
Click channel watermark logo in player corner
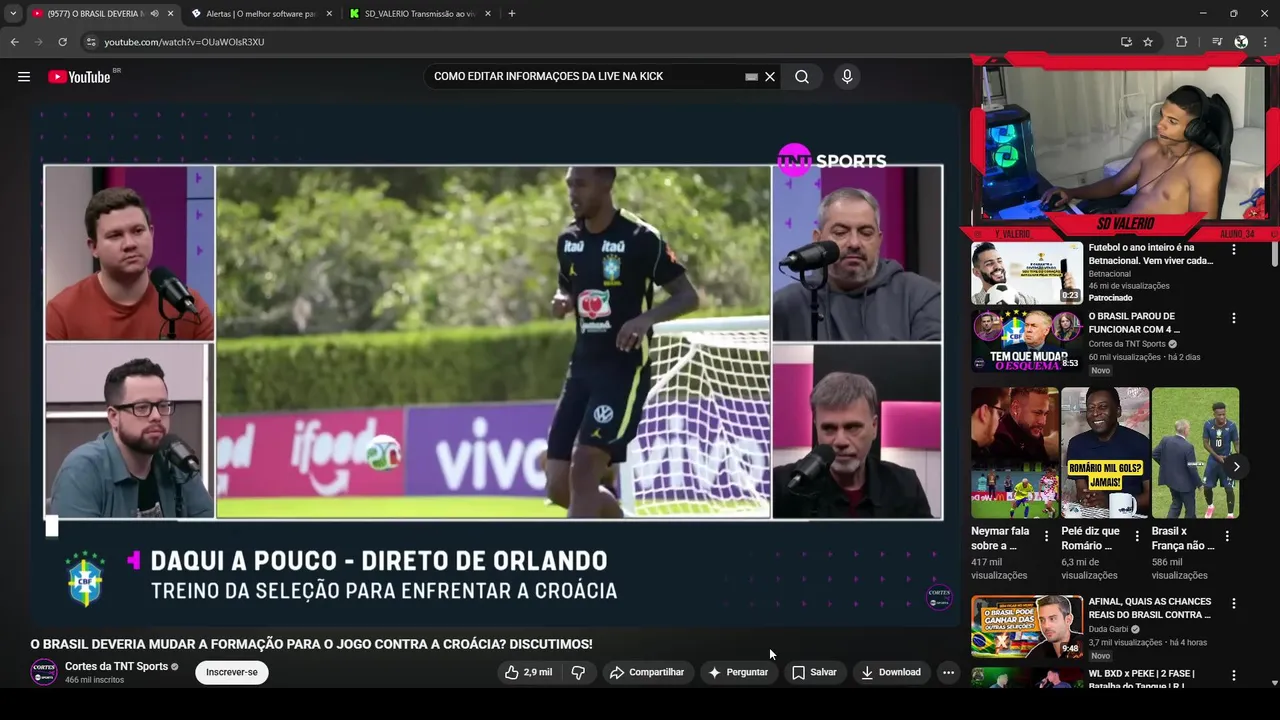(939, 597)
